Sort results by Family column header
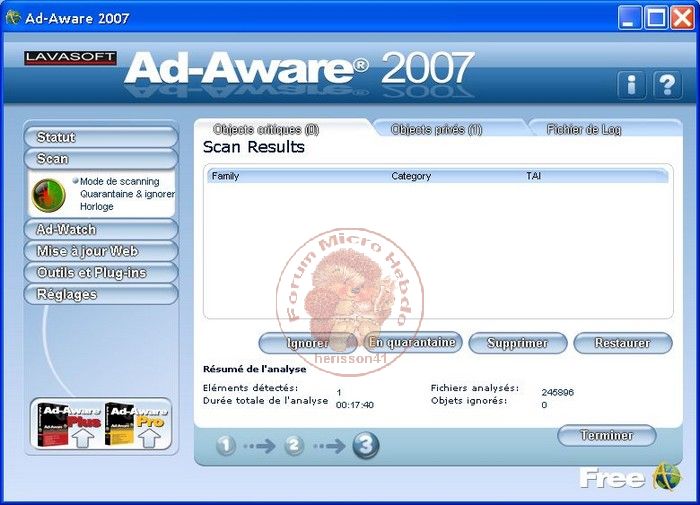700x505 pixels. coord(225,176)
